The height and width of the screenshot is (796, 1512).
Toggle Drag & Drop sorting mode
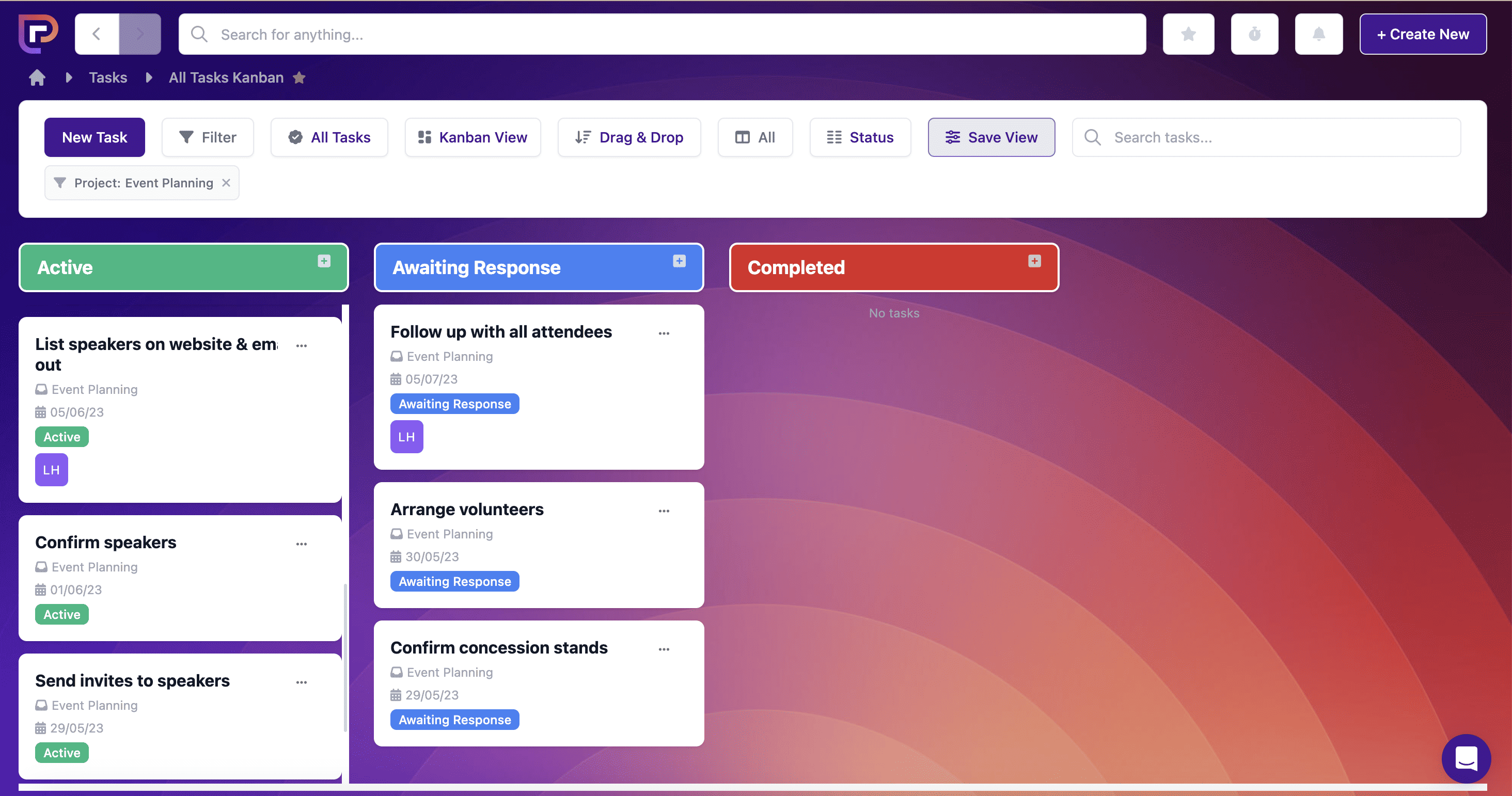[629, 137]
